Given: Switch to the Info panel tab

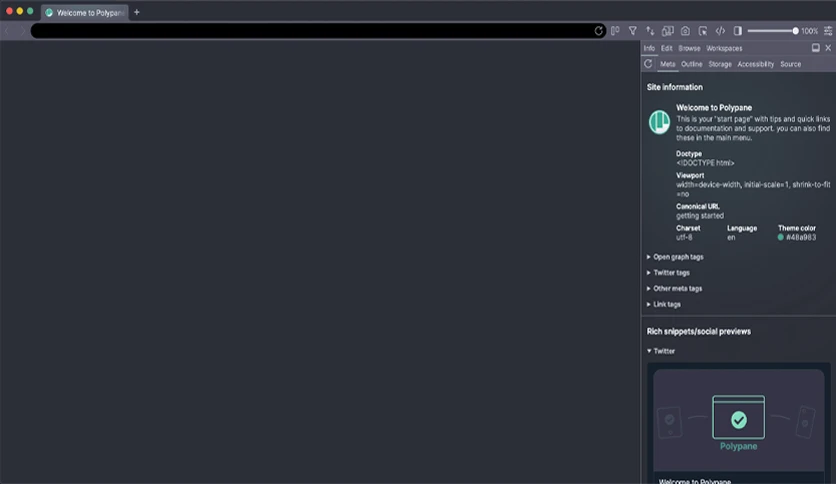Looking at the screenshot, I should click(x=649, y=48).
